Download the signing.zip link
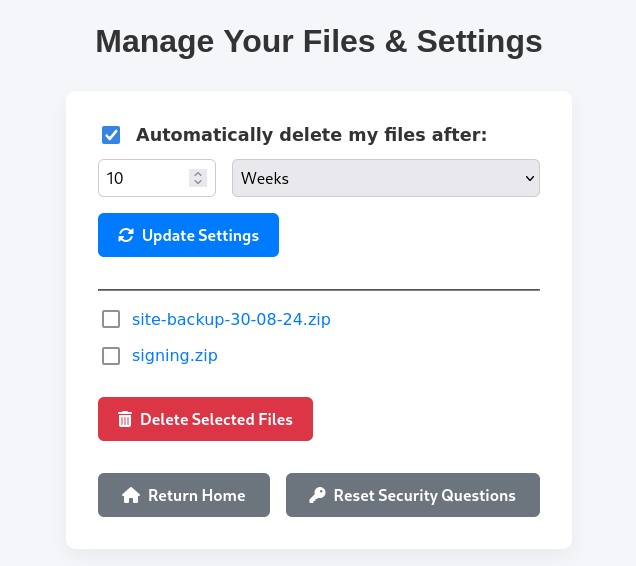Viewport: 636px width, 566px height. click(175, 356)
